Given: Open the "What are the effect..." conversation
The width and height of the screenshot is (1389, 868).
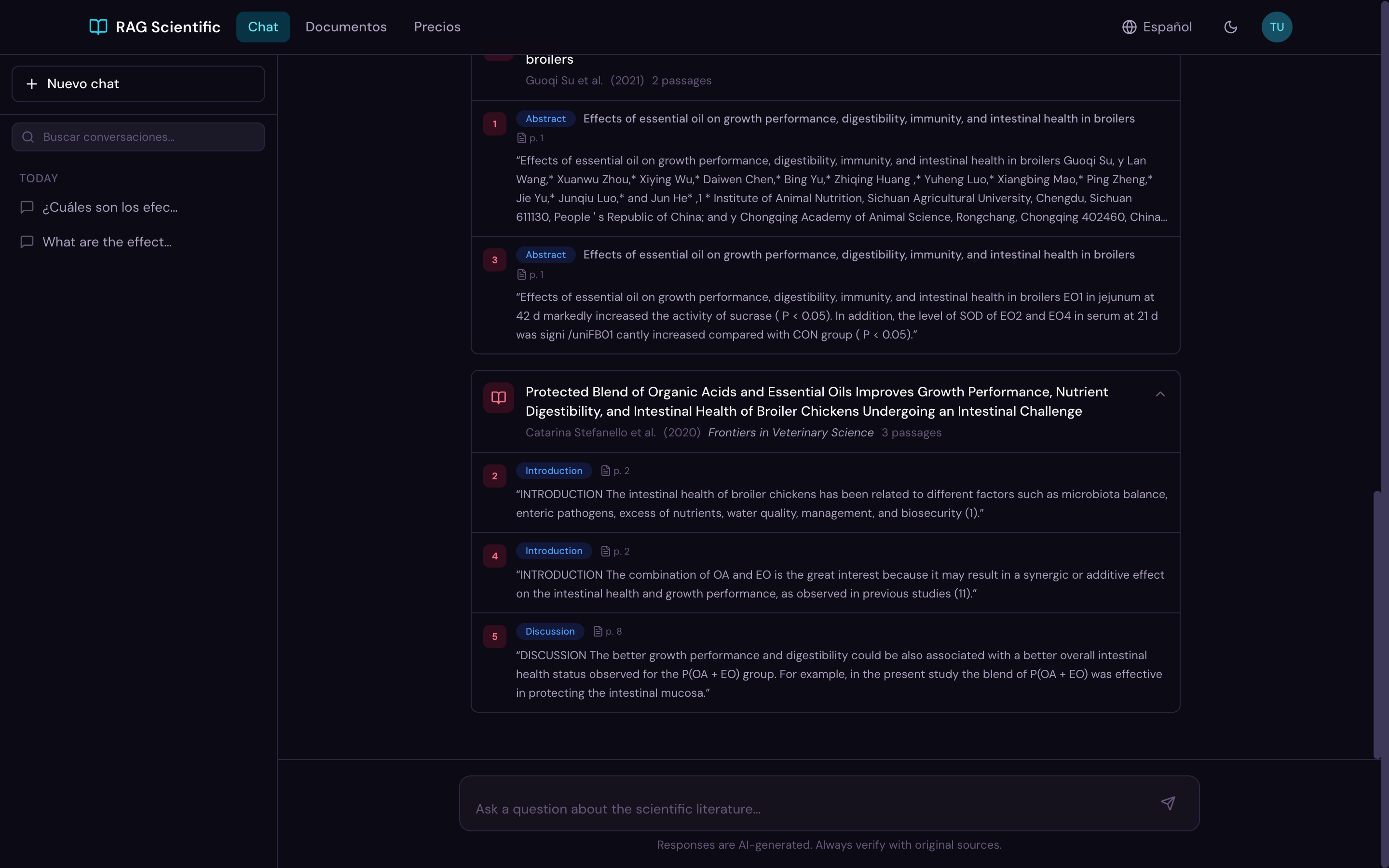Looking at the screenshot, I should point(107,242).
